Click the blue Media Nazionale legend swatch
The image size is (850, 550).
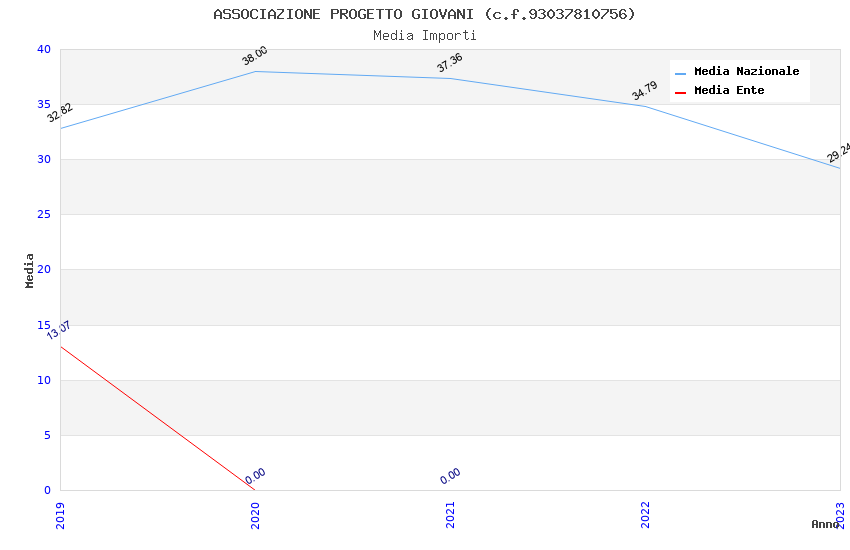(x=681, y=73)
